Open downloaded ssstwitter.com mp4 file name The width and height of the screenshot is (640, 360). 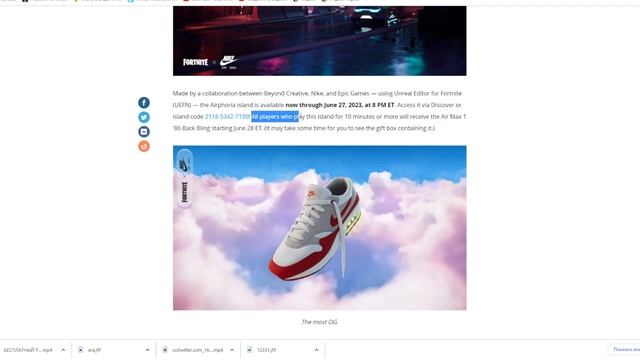[x=198, y=350]
